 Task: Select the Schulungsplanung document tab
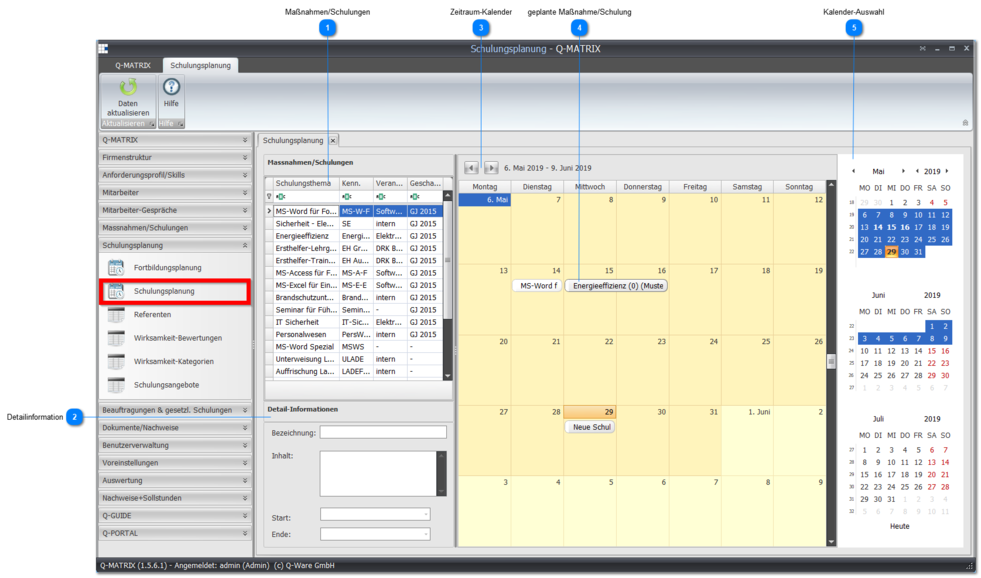click(x=293, y=141)
